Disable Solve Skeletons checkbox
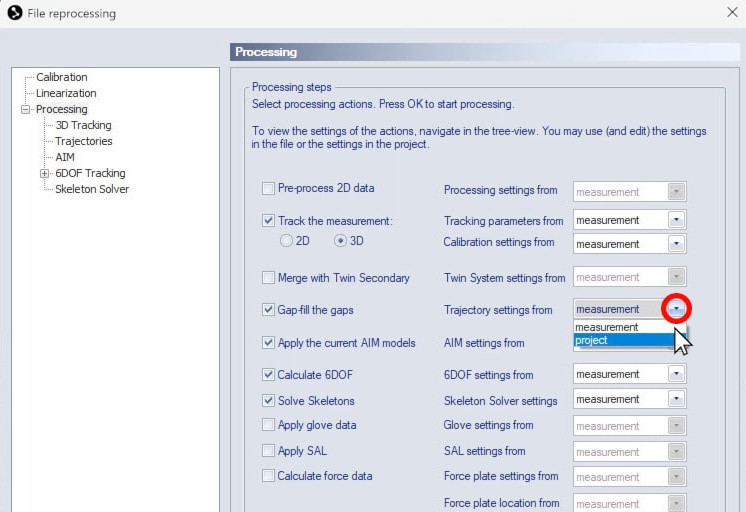This screenshot has width=746, height=512. [x=268, y=400]
